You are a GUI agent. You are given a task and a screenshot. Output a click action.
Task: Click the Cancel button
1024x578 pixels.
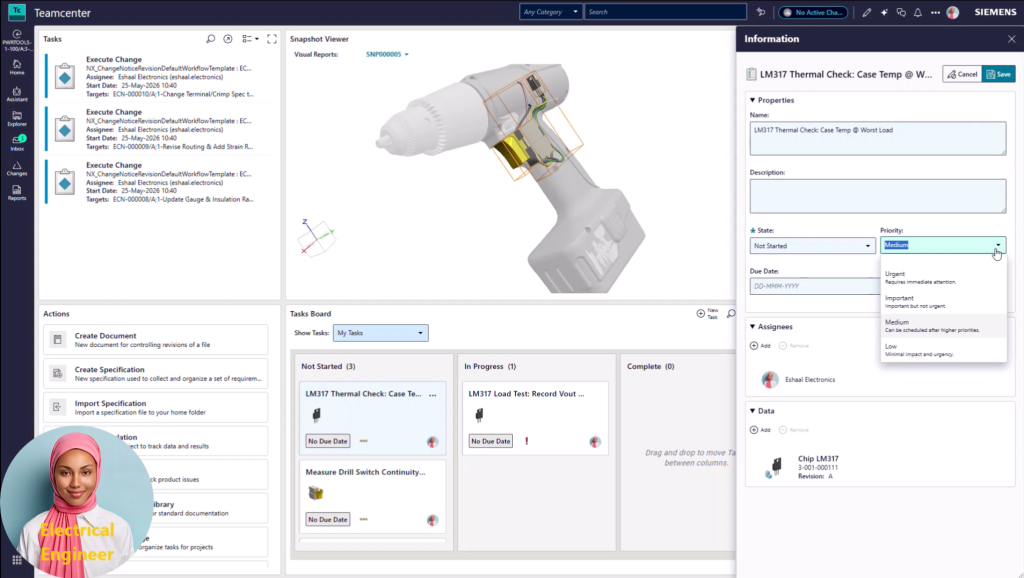[x=962, y=74]
